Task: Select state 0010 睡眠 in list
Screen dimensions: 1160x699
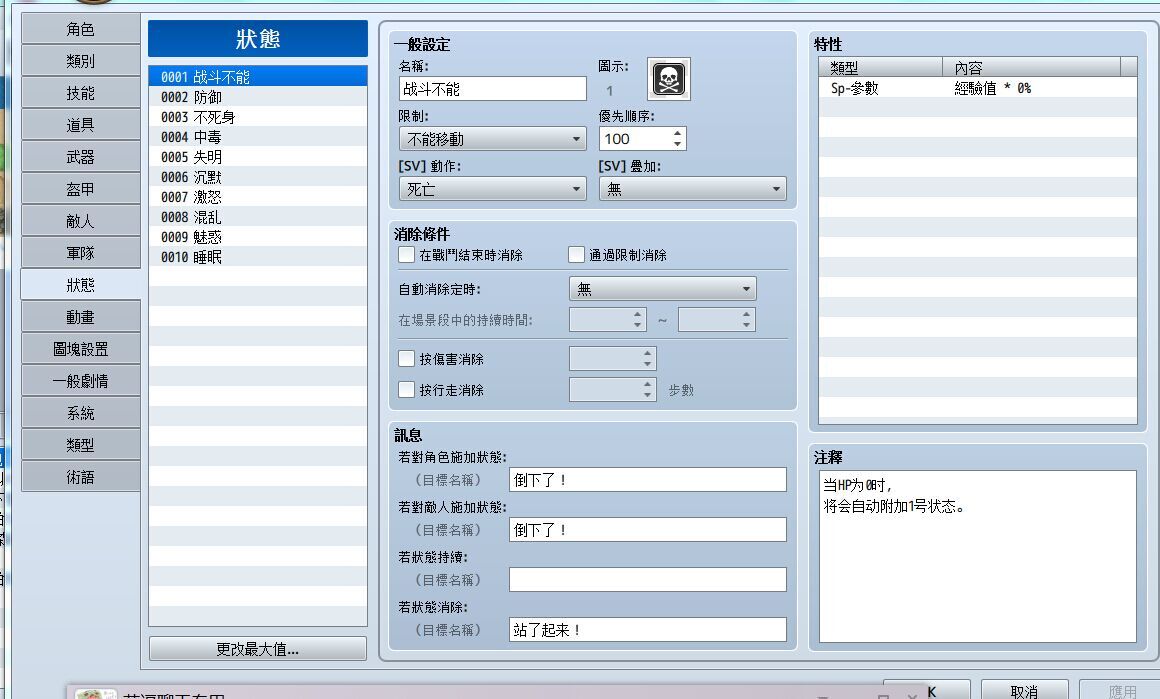Action: click(x=257, y=257)
